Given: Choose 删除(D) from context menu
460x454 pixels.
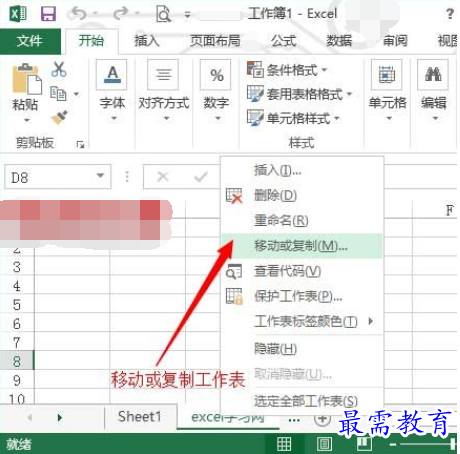Looking at the screenshot, I should [302, 195].
